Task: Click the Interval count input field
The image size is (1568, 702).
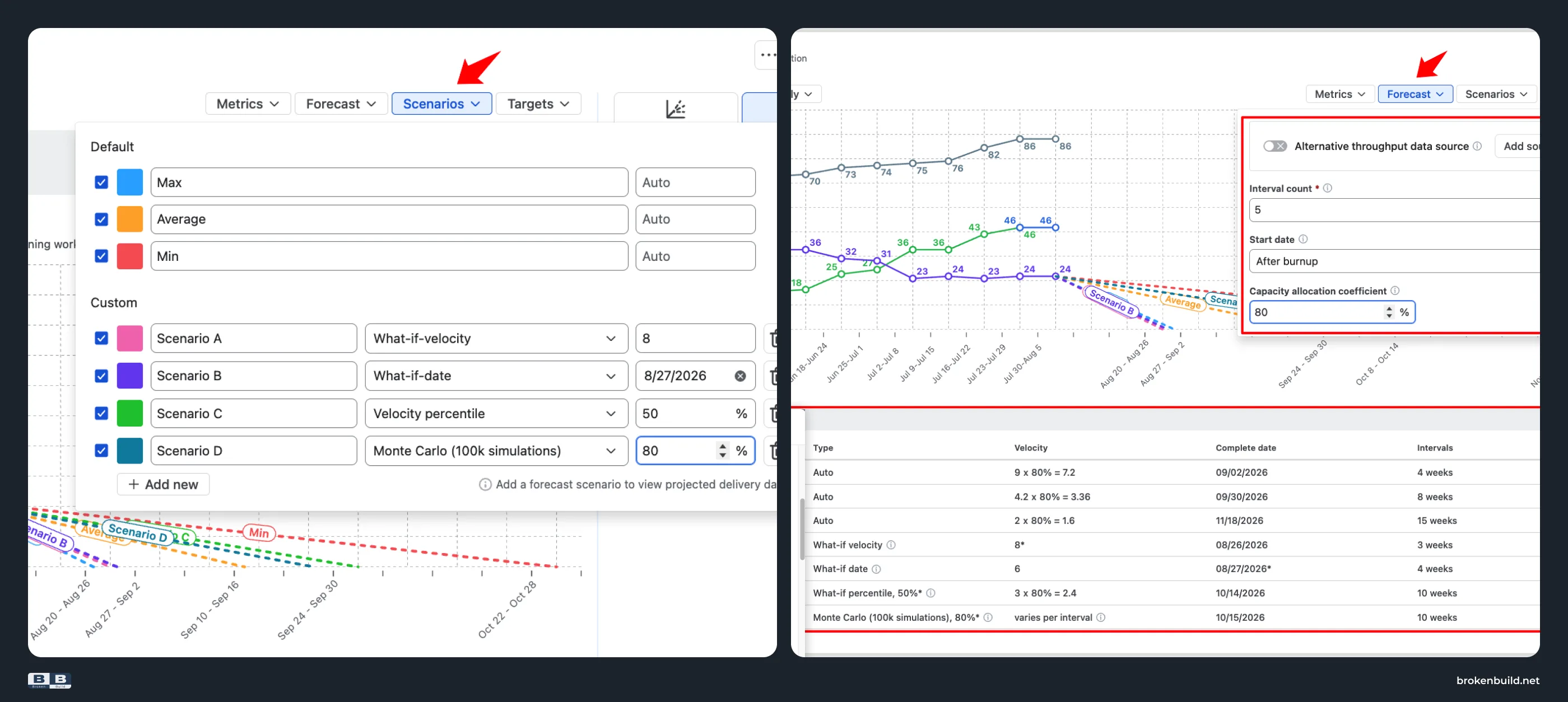Action: point(1394,210)
